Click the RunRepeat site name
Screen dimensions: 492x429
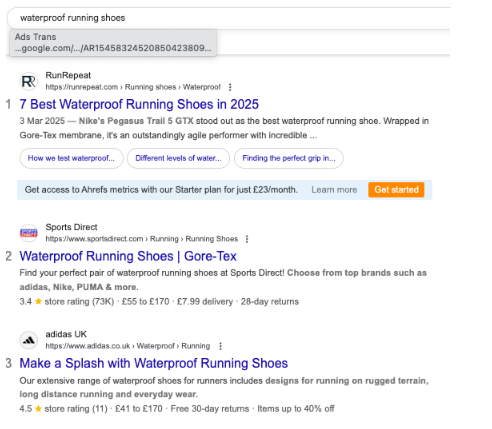[68, 75]
